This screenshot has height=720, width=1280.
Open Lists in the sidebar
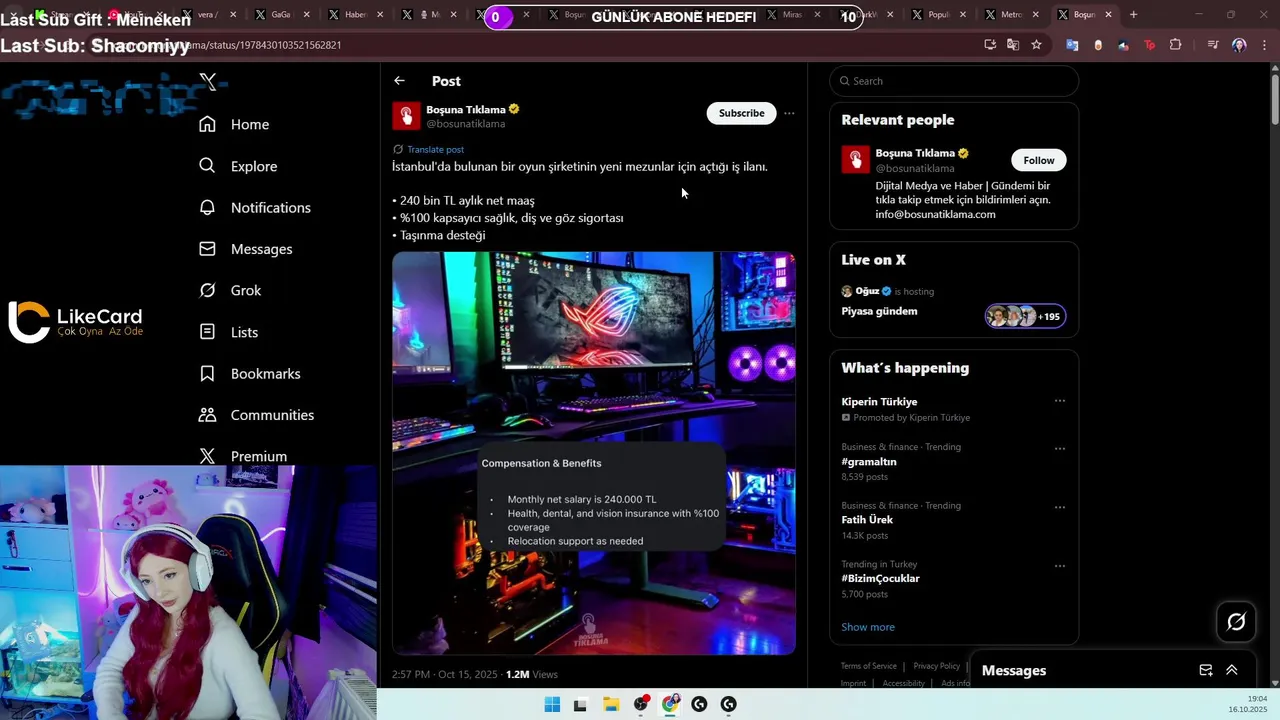(228, 332)
